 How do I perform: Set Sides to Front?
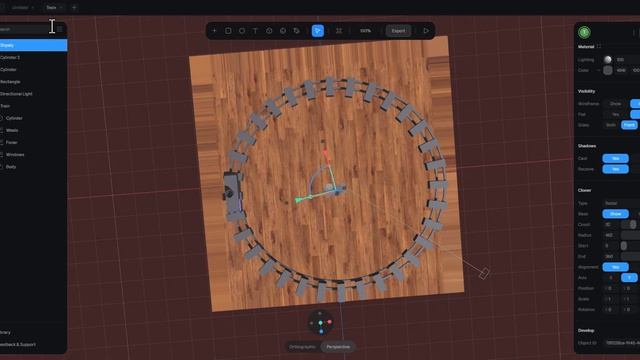pos(629,125)
